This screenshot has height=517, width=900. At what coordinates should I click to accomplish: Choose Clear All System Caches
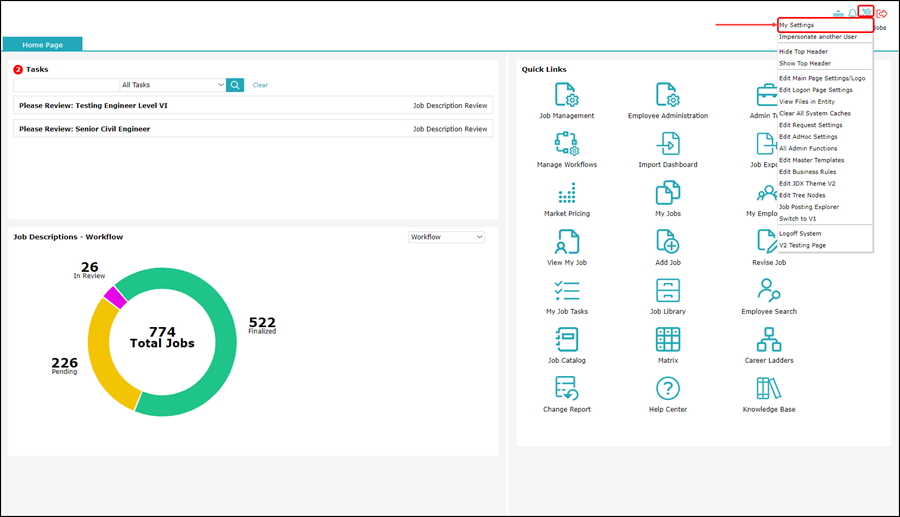coord(814,113)
